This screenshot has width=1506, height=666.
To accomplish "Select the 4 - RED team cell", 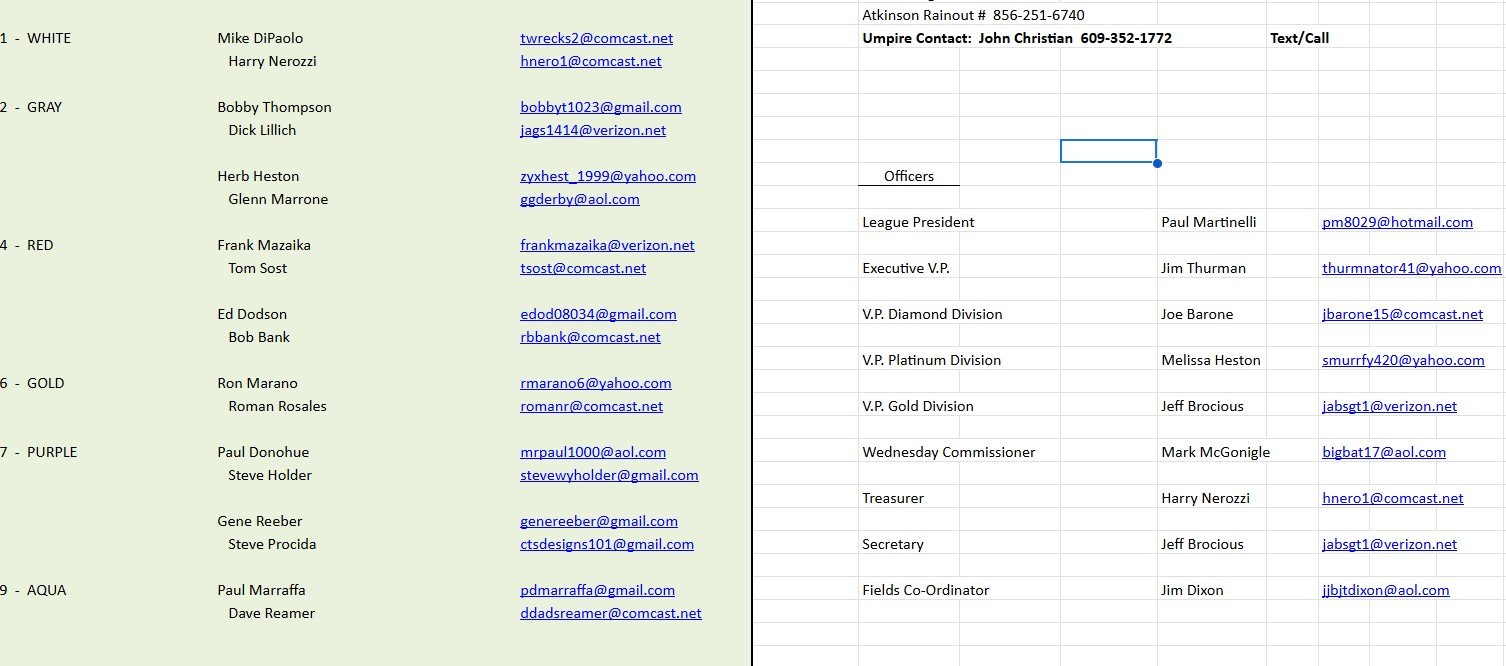I will (x=27, y=245).
